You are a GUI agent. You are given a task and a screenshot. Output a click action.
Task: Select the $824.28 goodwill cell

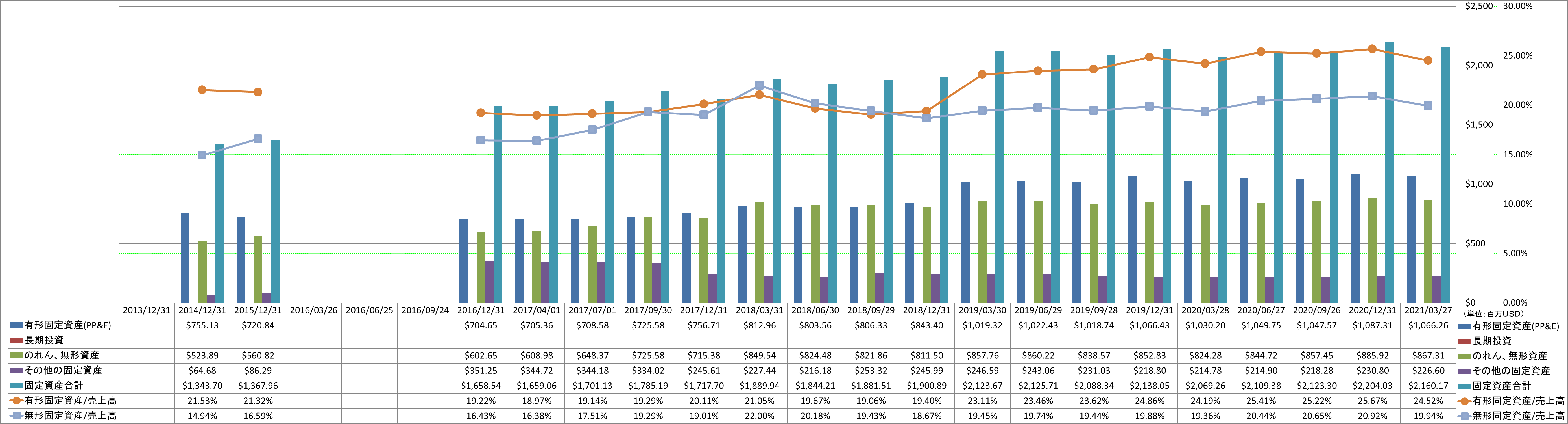(x=1205, y=356)
